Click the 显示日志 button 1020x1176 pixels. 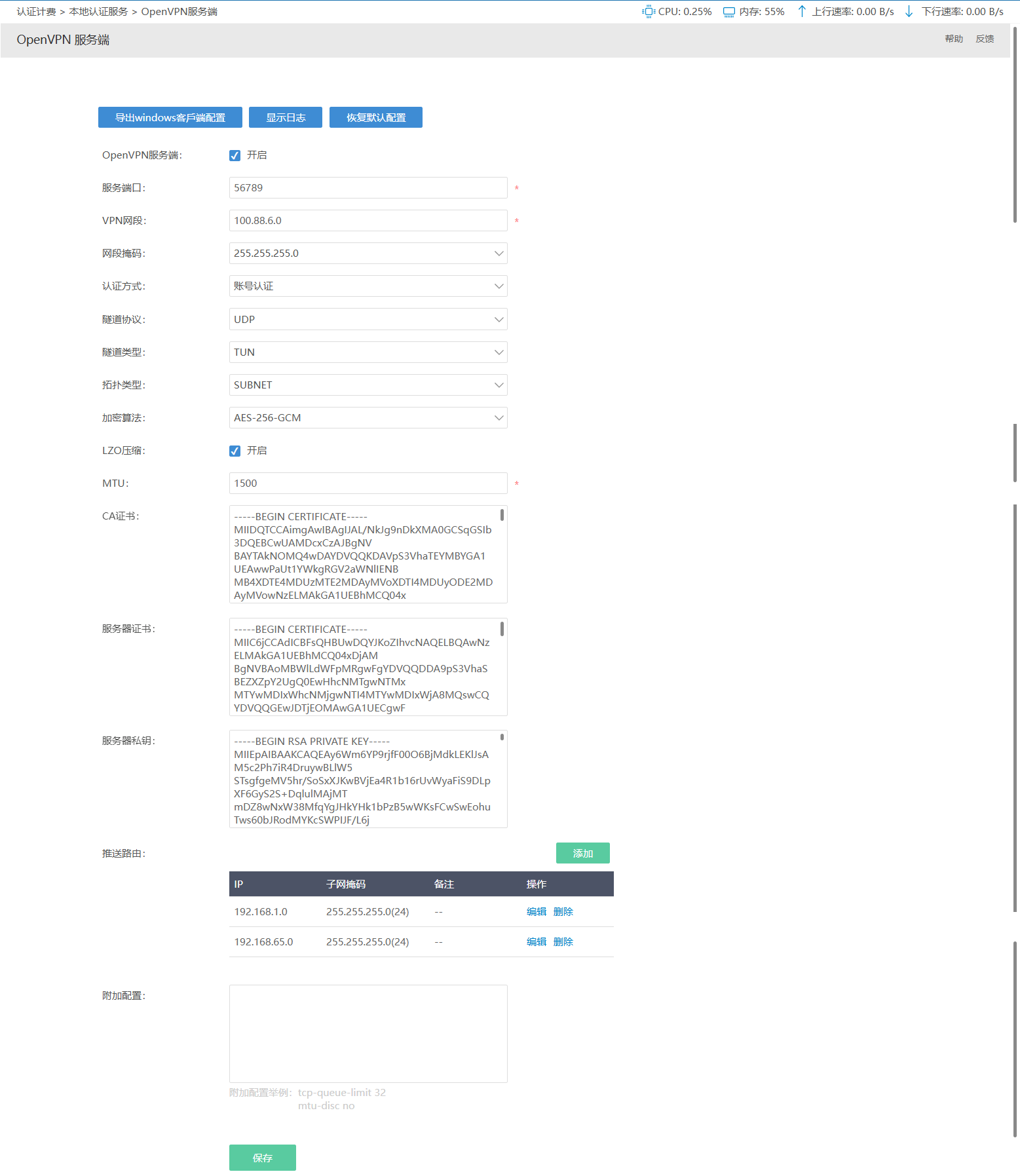(286, 118)
